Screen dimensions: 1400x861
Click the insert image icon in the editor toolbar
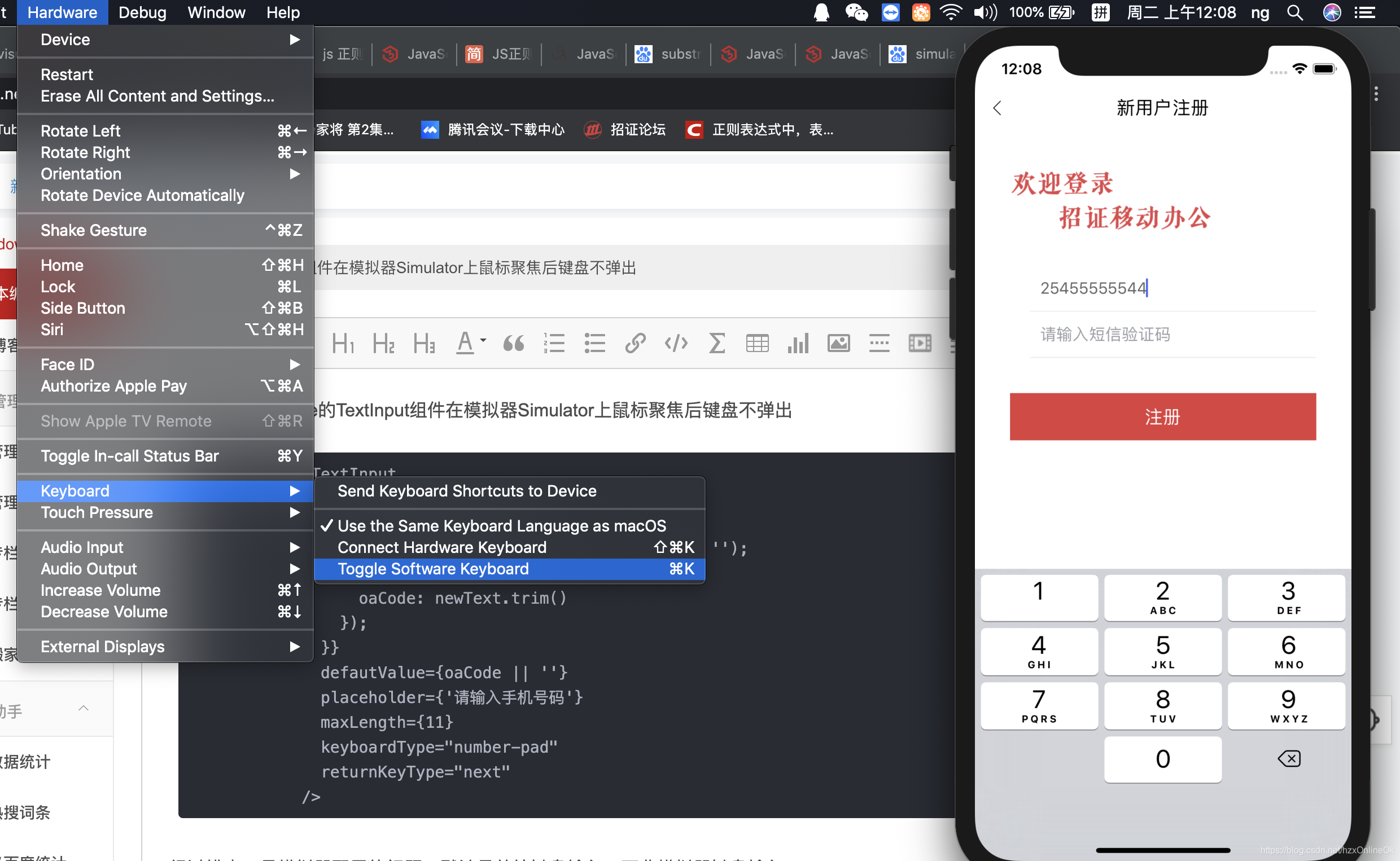coord(838,344)
